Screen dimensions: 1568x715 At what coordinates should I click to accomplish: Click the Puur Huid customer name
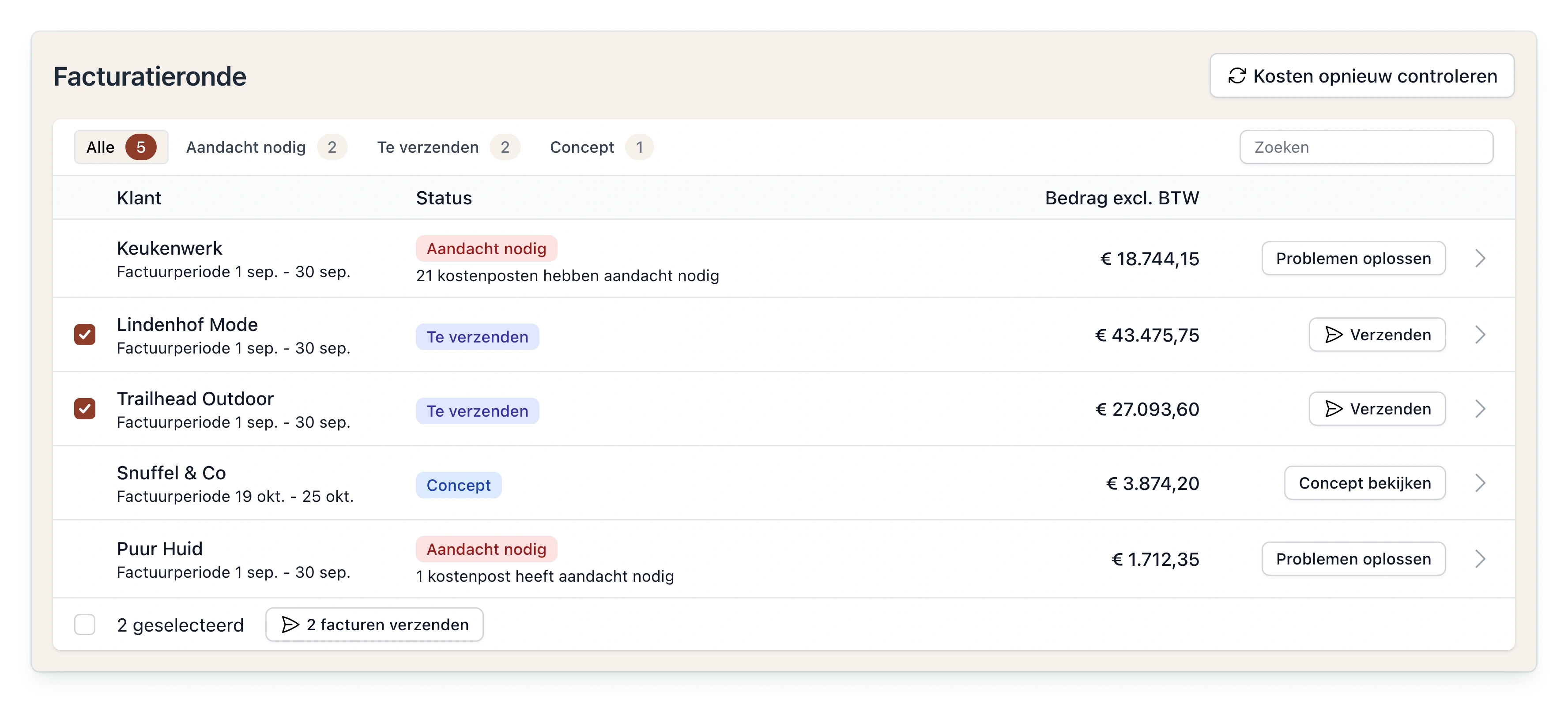pyautogui.click(x=159, y=549)
